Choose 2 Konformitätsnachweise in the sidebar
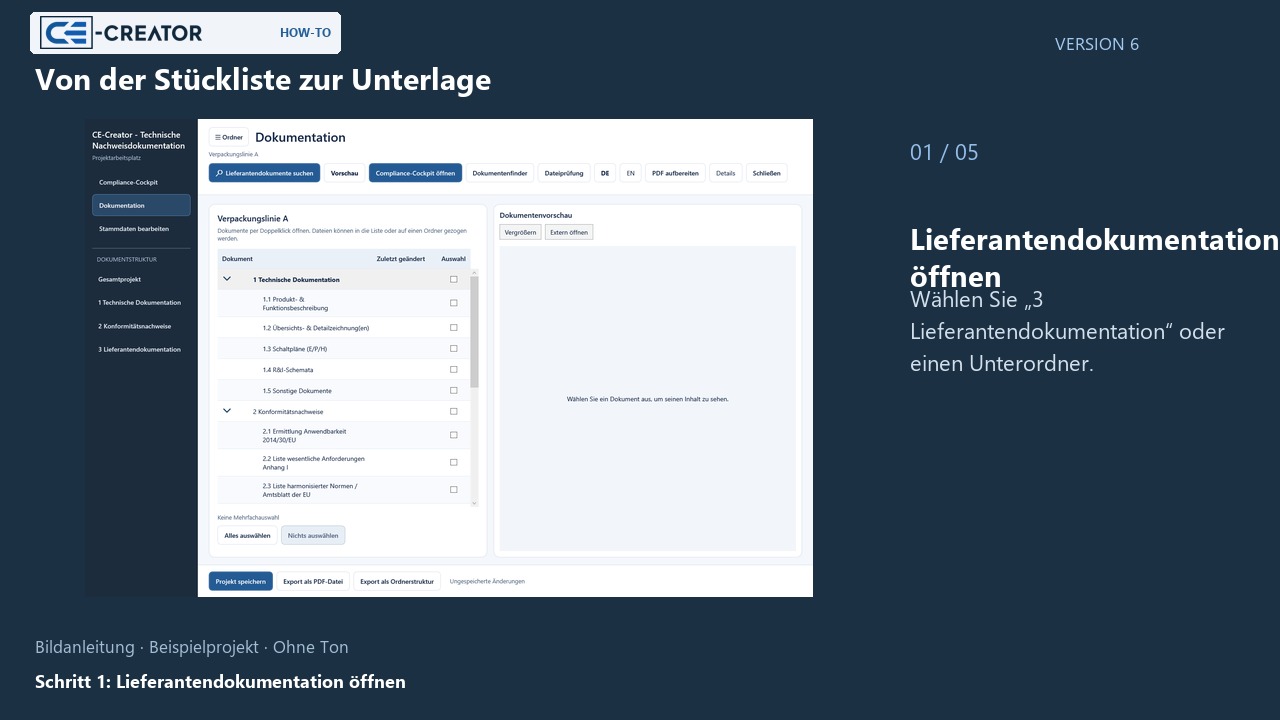Screen dimensions: 1280x720 point(141,326)
